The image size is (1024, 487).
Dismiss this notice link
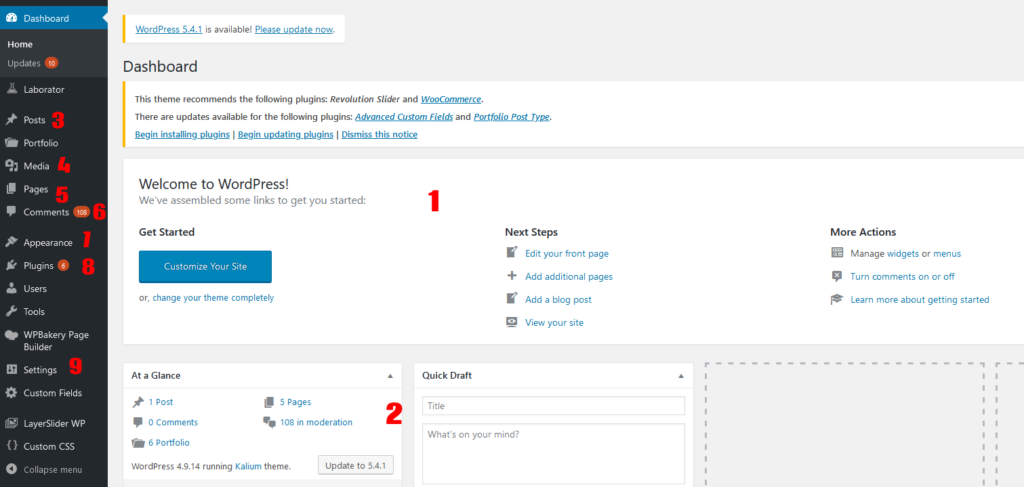click(379, 134)
